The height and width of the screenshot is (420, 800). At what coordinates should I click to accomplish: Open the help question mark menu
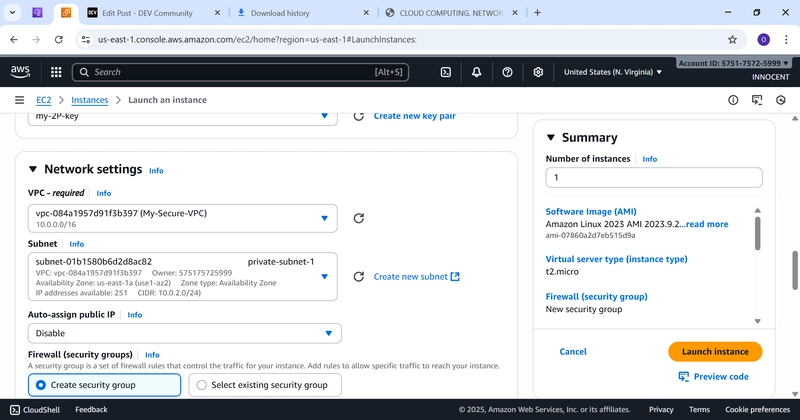507,72
